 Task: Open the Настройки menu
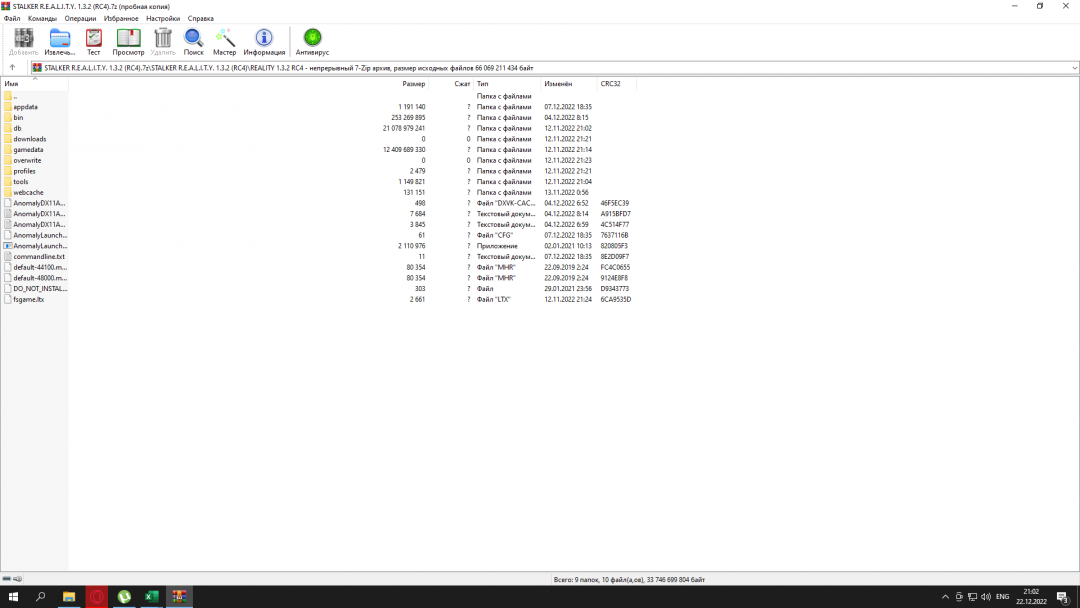(x=163, y=19)
